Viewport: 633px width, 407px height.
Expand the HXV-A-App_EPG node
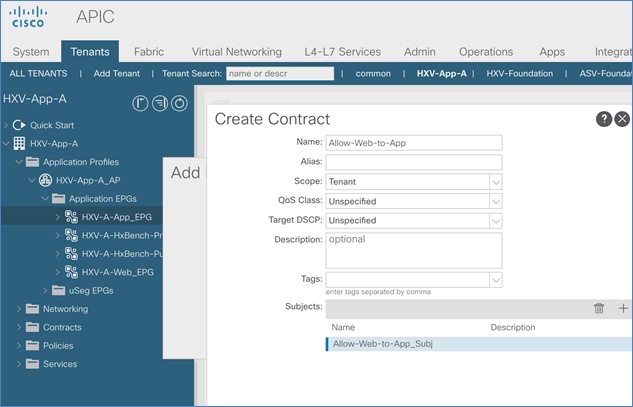pos(58,217)
